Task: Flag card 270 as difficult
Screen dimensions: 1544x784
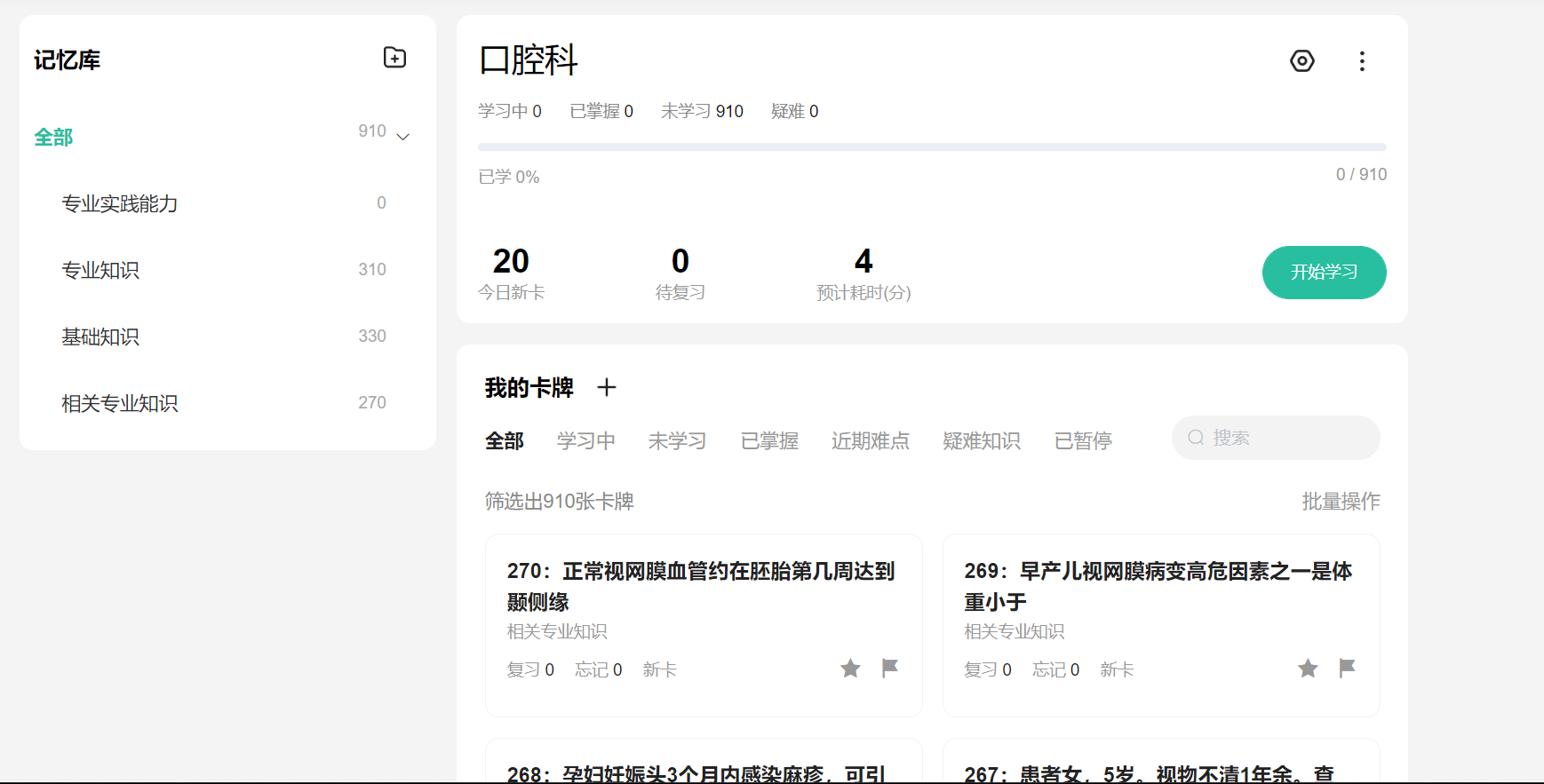Action: (x=890, y=668)
